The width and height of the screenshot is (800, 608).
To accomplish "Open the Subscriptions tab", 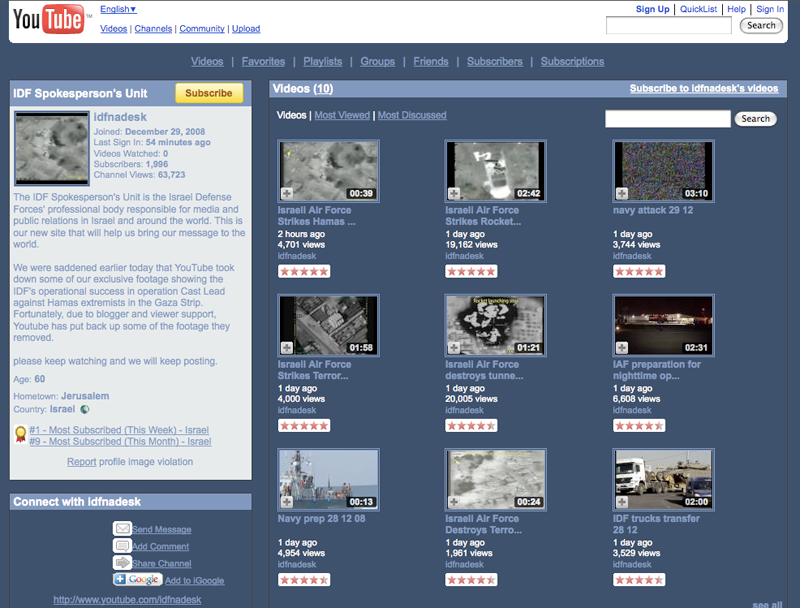I will pos(572,61).
